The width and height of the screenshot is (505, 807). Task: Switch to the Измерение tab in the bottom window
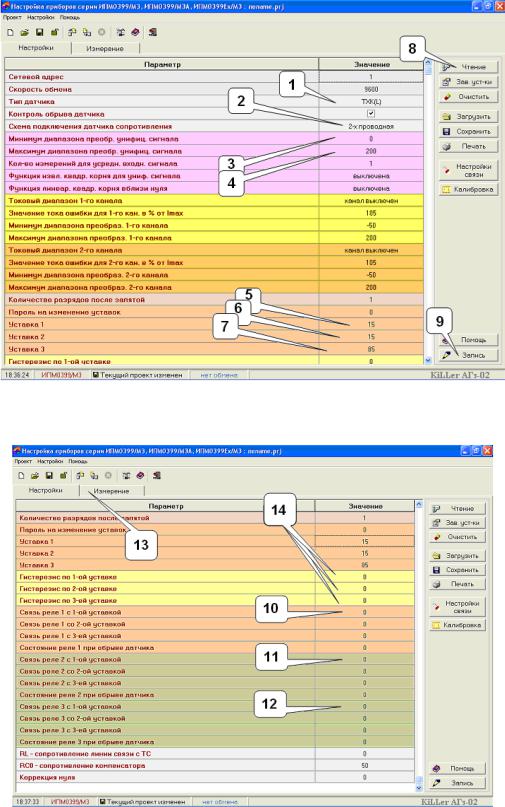click(111, 492)
